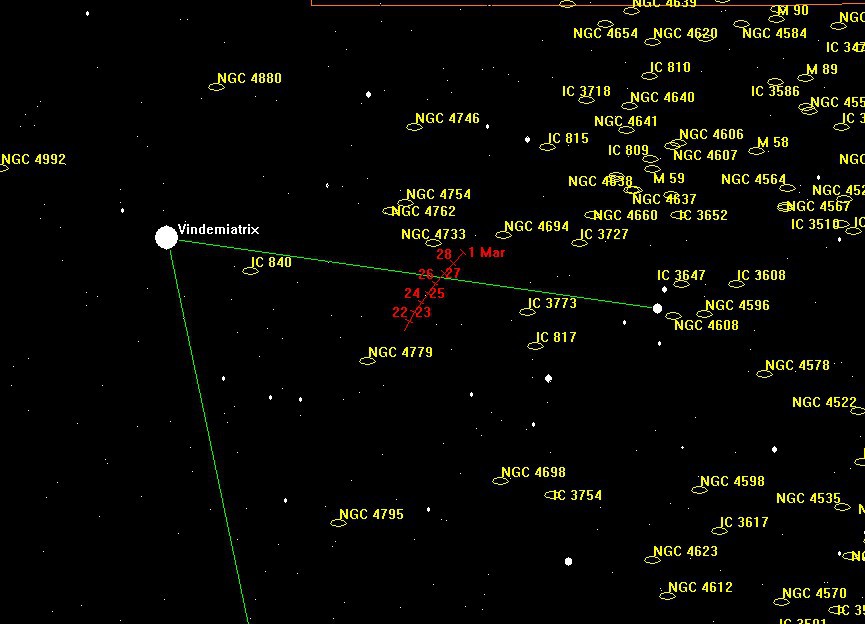865x624 pixels.
Task: Click the NGC 4698 galaxy marker
Action: coord(500,480)
